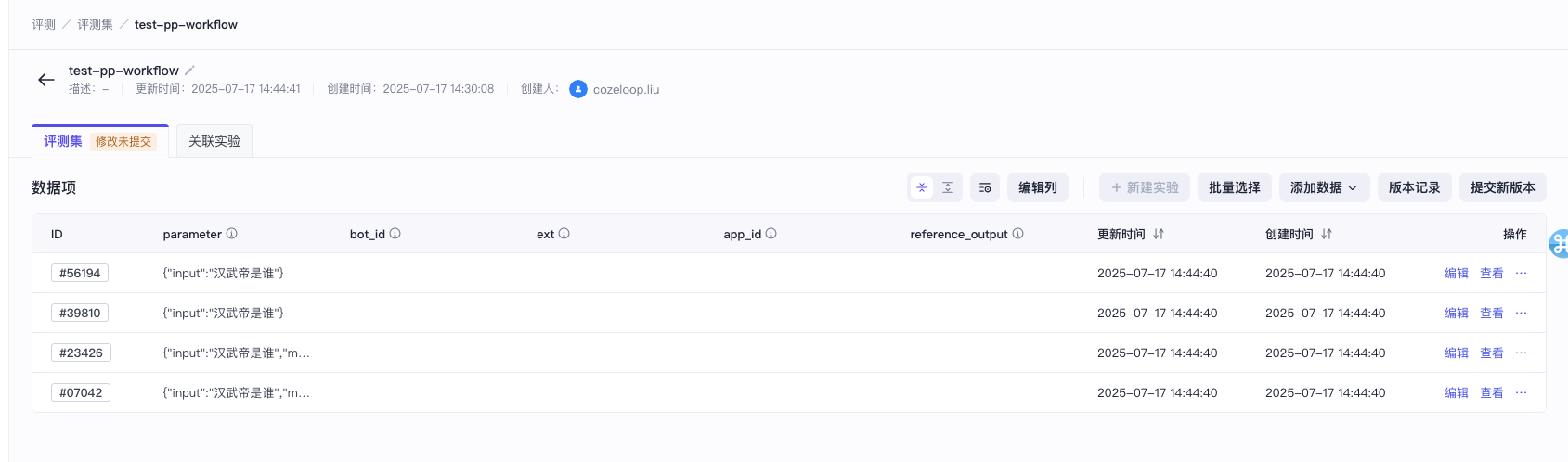Click the 提交新版本 button

tap(1503, 187)
